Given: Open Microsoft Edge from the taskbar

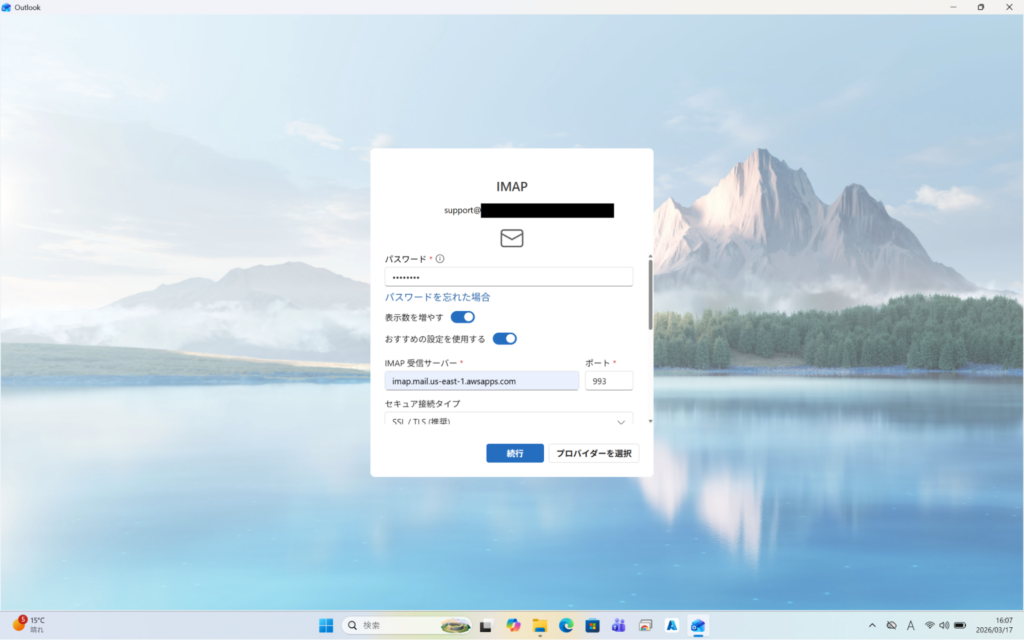Looking at the screenshot, I should [x=566, y=625].
